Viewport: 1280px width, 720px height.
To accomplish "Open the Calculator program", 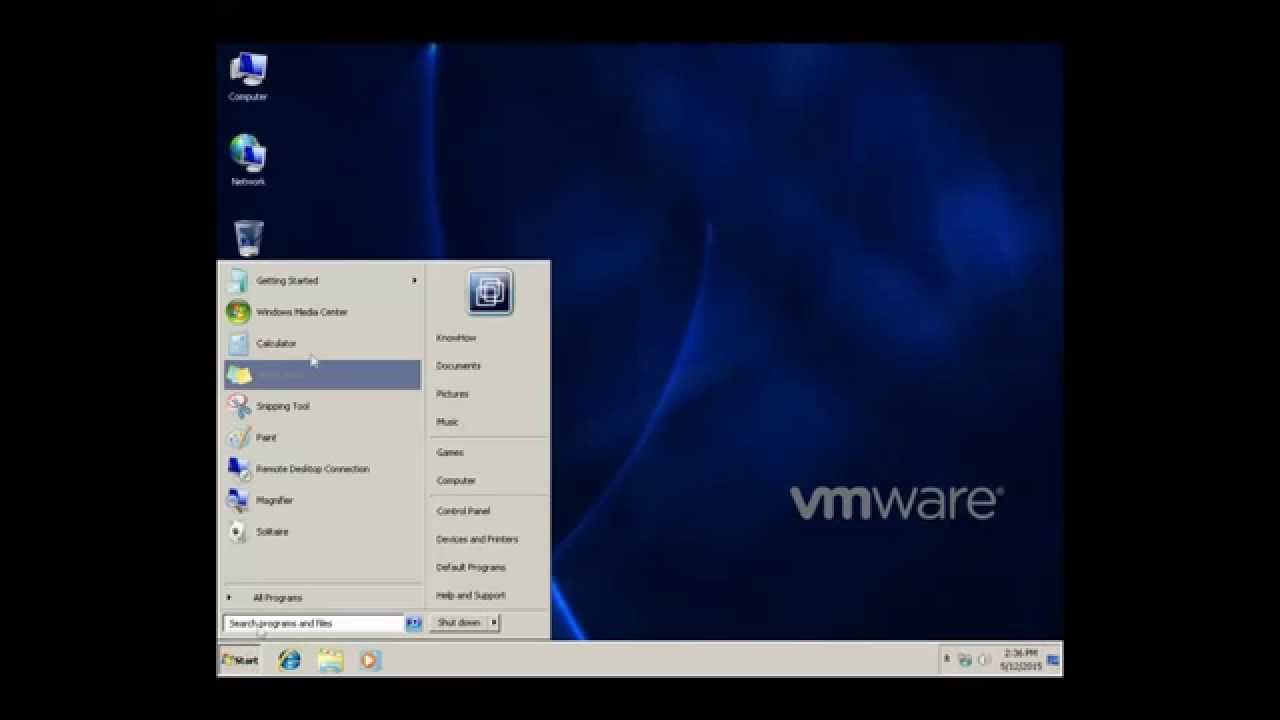I will tap(322, 343).
